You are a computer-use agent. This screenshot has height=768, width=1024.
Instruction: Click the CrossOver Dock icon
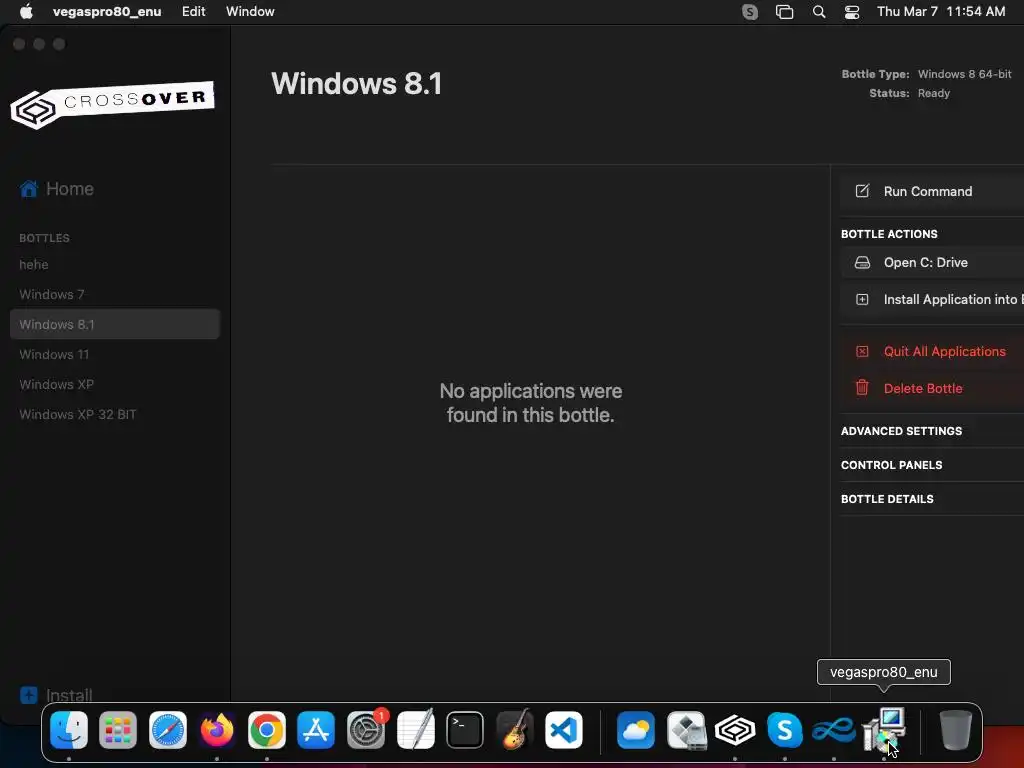pyautogui.click(x=735, y=729)
